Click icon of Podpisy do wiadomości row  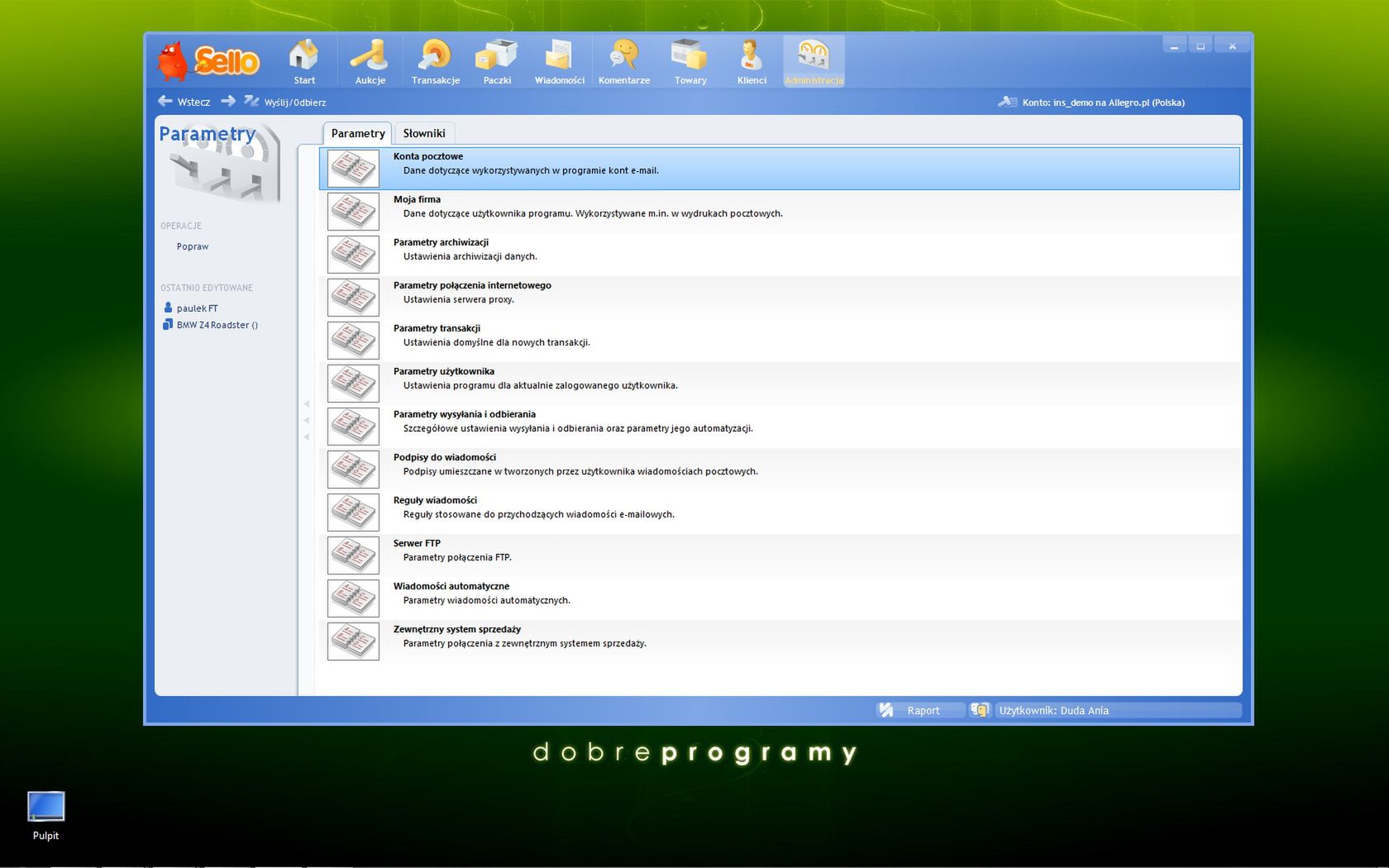tap(353, 470)
